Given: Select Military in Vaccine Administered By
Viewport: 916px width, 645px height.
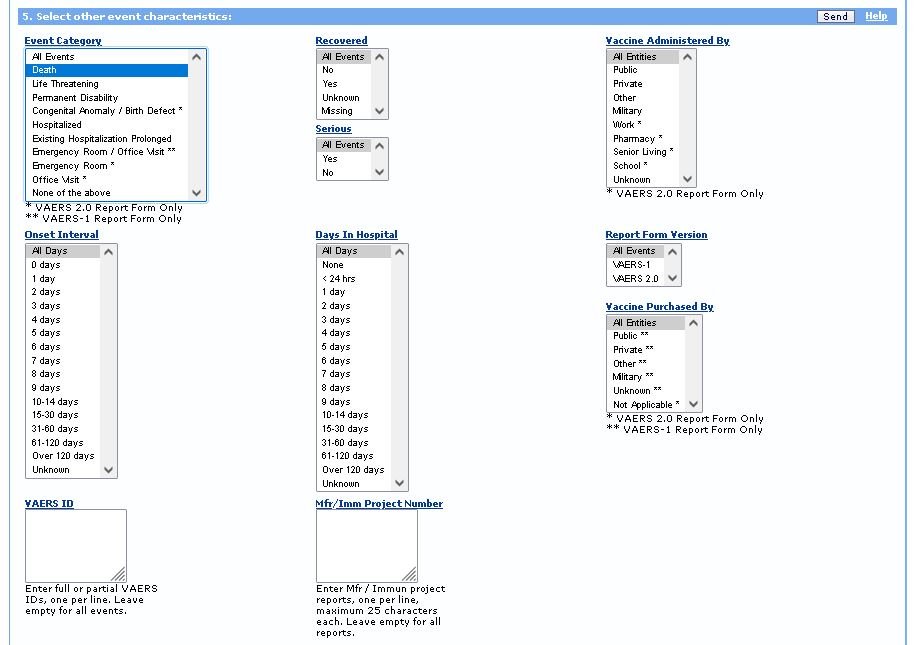Looking at the screenshot, I should click(643, 111).
